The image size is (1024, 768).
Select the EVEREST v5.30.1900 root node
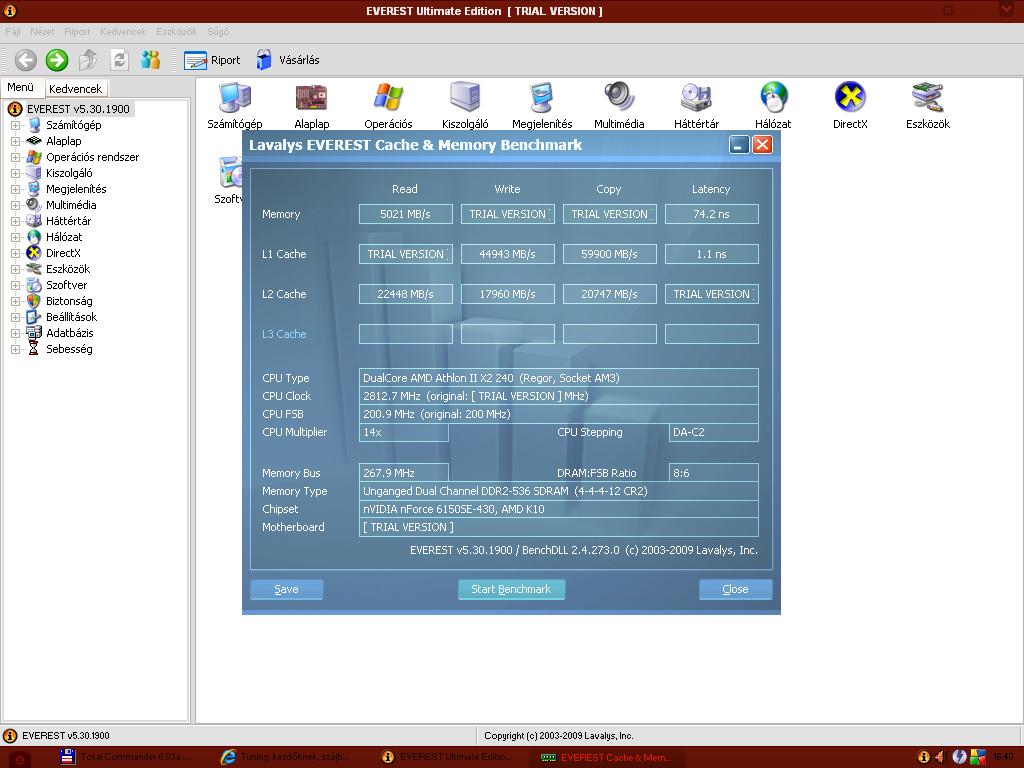[78, 109]
